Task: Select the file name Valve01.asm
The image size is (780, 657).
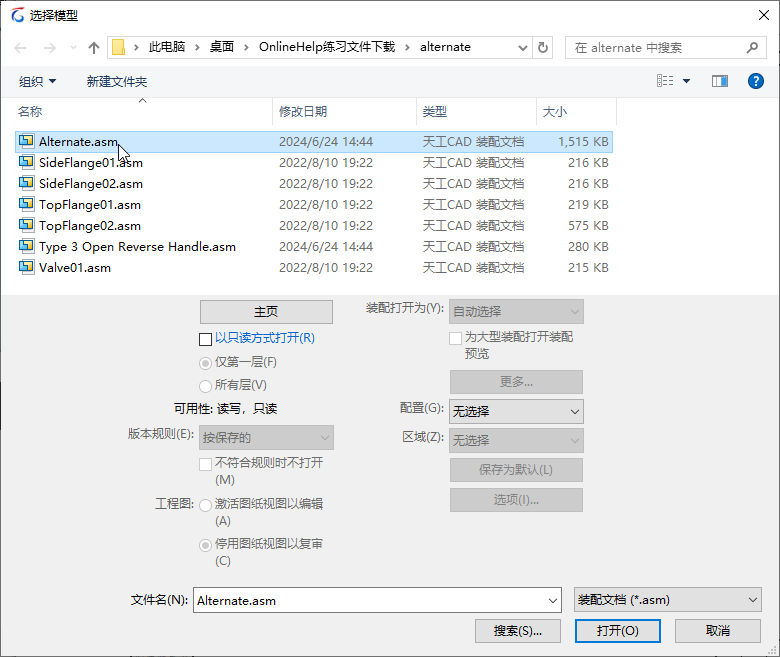Action: click(x=75, y=268)
